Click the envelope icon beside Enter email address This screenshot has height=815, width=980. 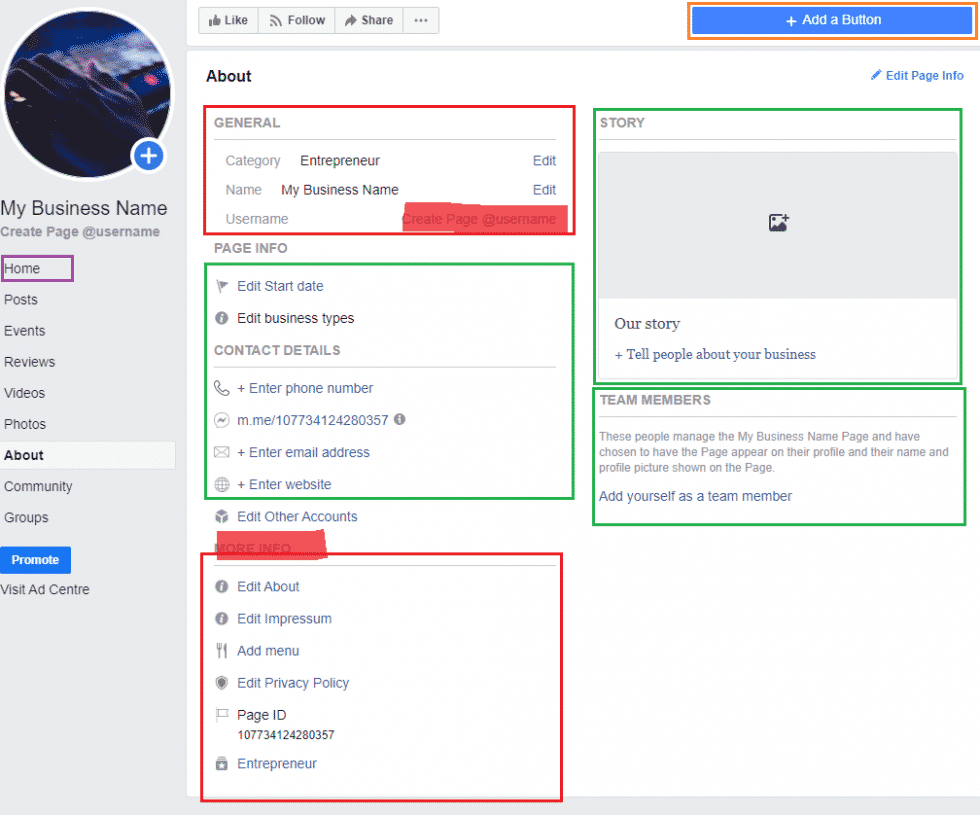(222, 452)
